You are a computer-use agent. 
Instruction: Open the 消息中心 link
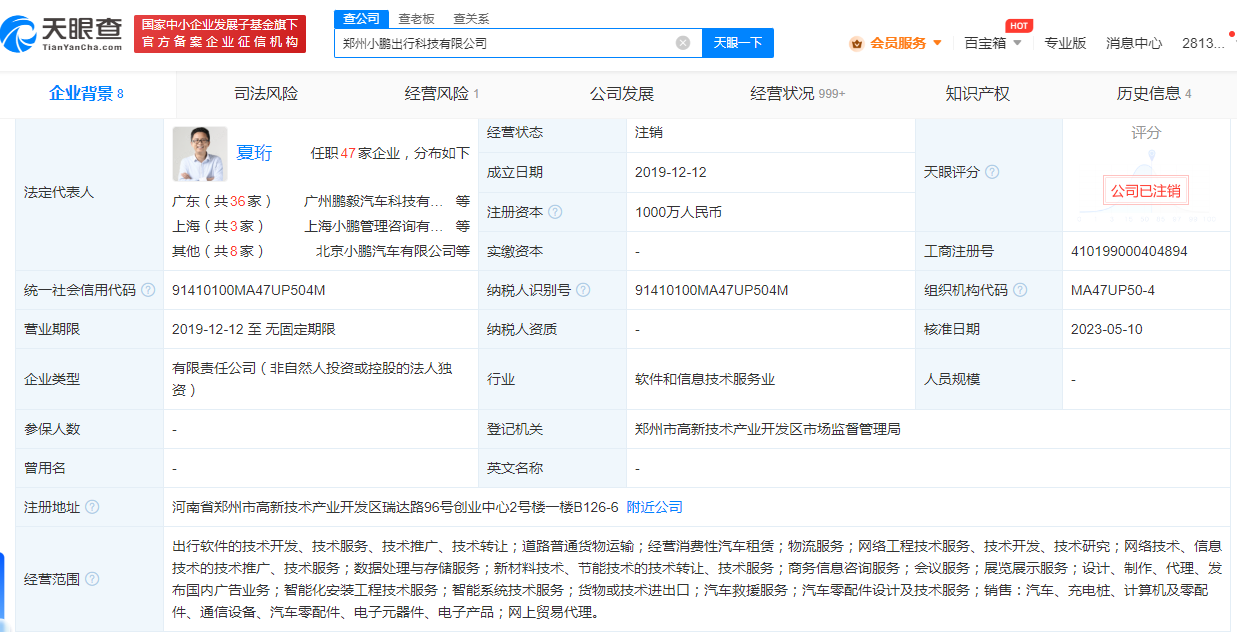[x=1134, y=43]
